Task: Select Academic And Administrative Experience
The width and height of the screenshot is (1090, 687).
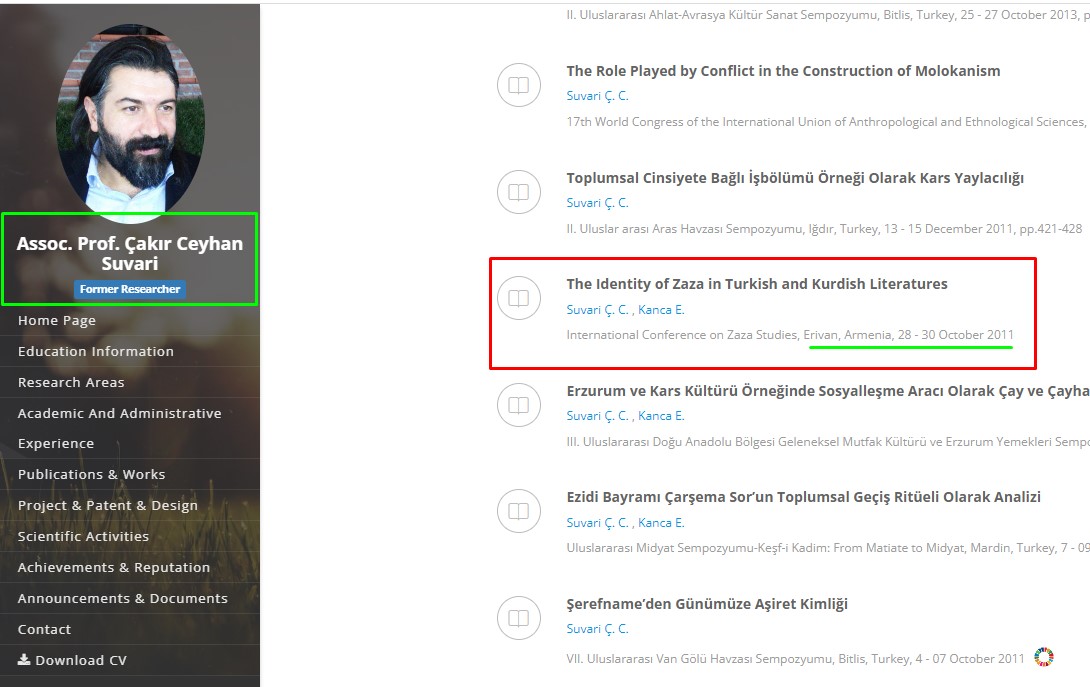Action: 119,413
